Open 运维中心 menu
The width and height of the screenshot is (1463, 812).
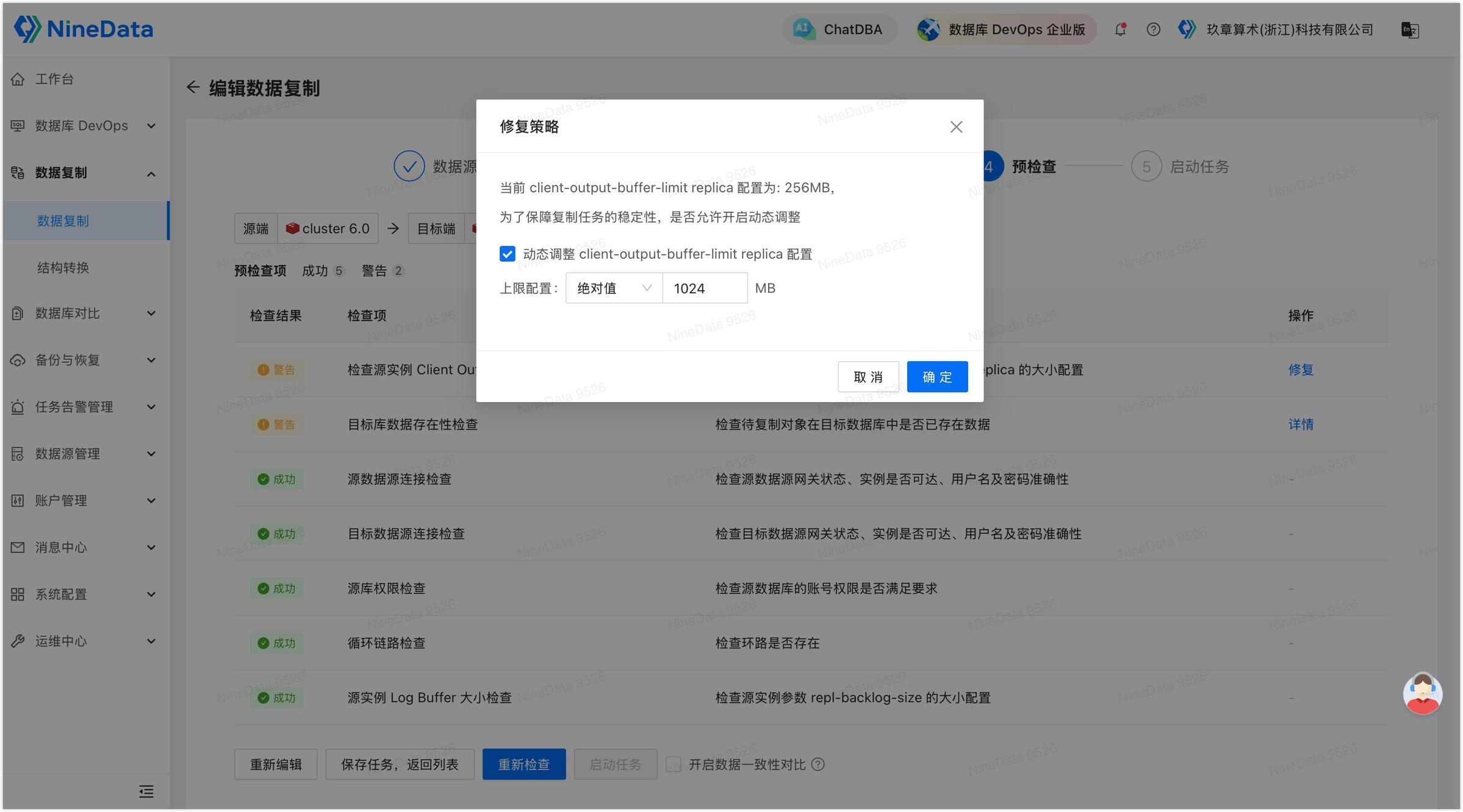pos(85,641)
